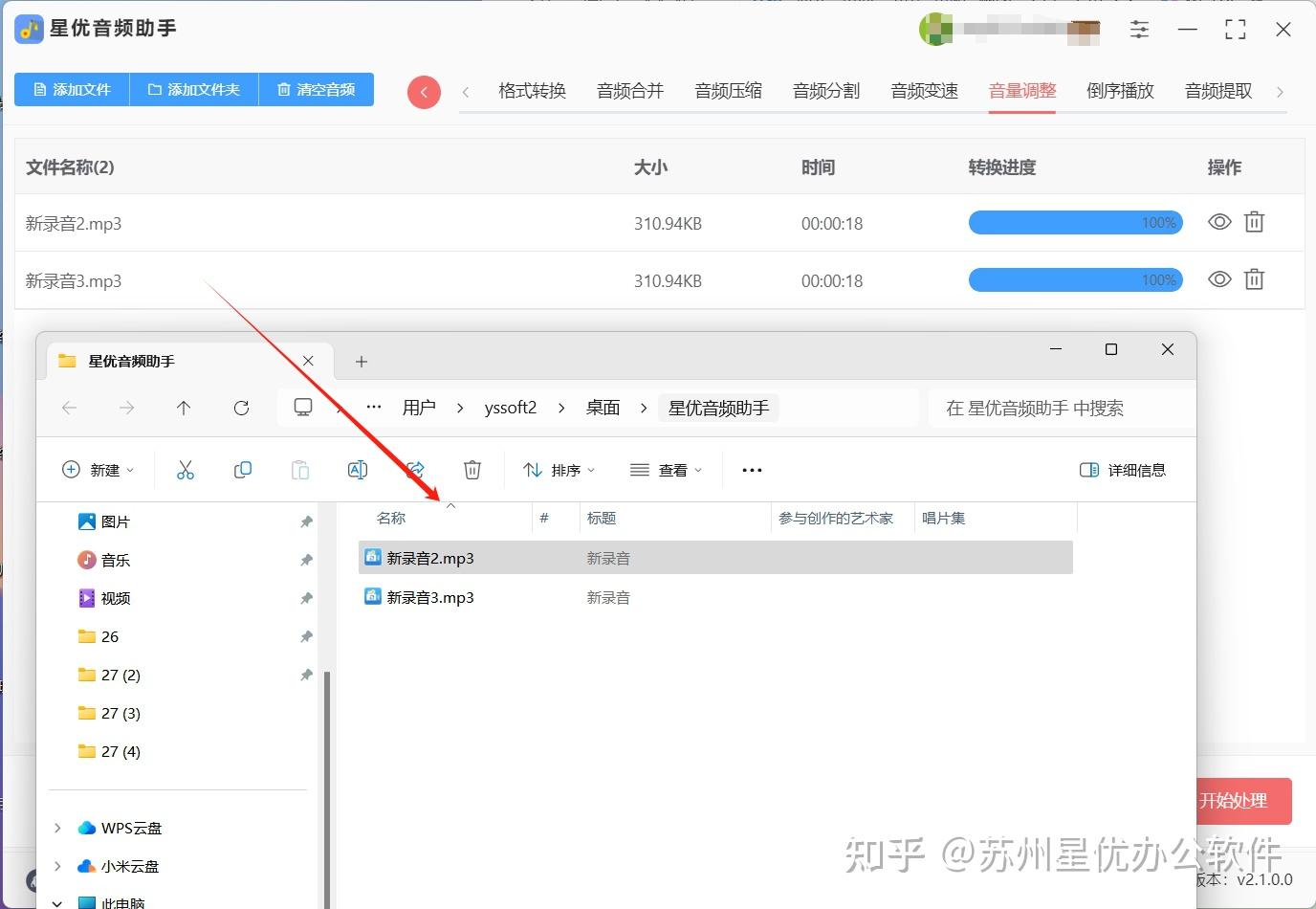Image resolution: width=1316 pixels, height=909 pixels.
Task: Preview 新录音3.mp3 with eye icon
Action: pyautogui.click(x=1219, y=279)
